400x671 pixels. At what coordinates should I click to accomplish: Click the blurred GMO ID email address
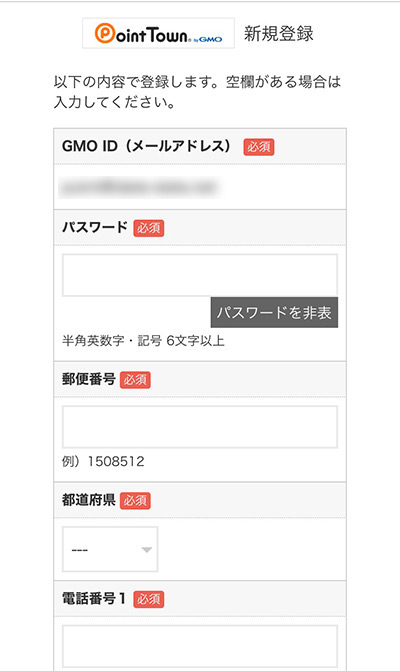click(x=139, y=187)
